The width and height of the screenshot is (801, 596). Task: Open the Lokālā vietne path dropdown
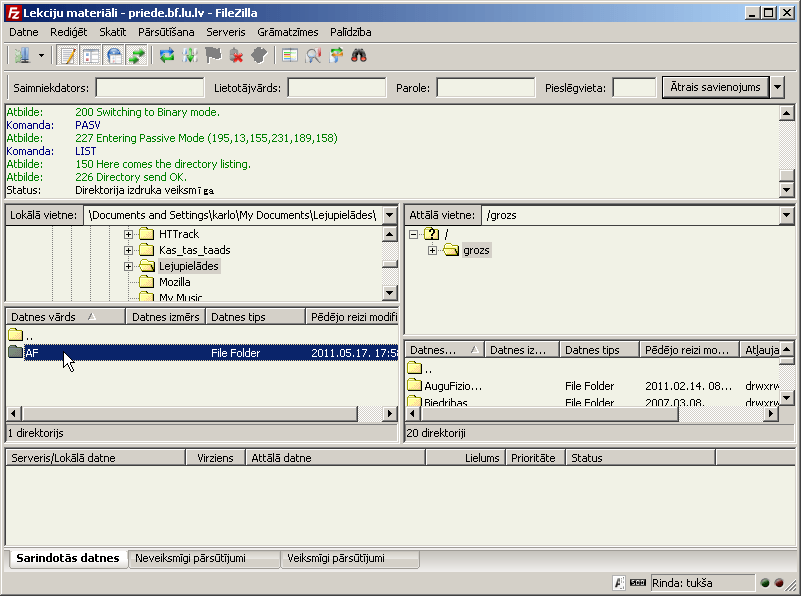[389, 215]
